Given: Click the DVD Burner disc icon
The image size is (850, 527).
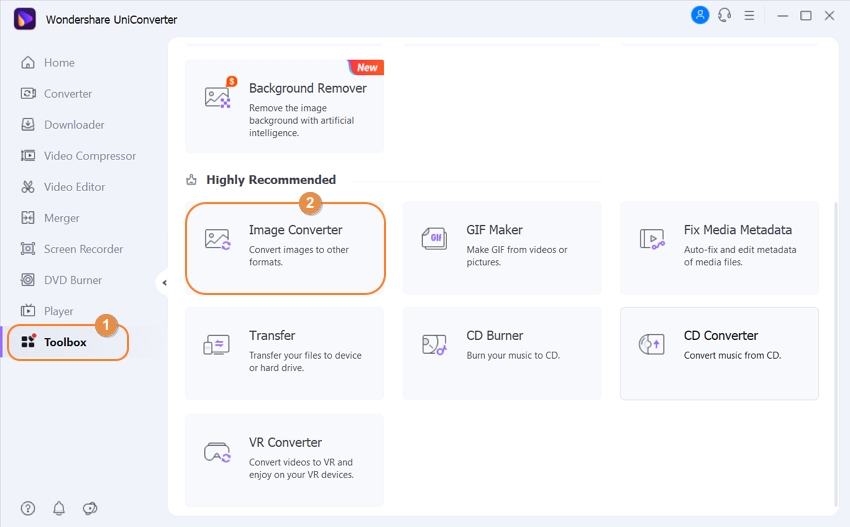Looking at the screenshot, I should tap(28, 280).
